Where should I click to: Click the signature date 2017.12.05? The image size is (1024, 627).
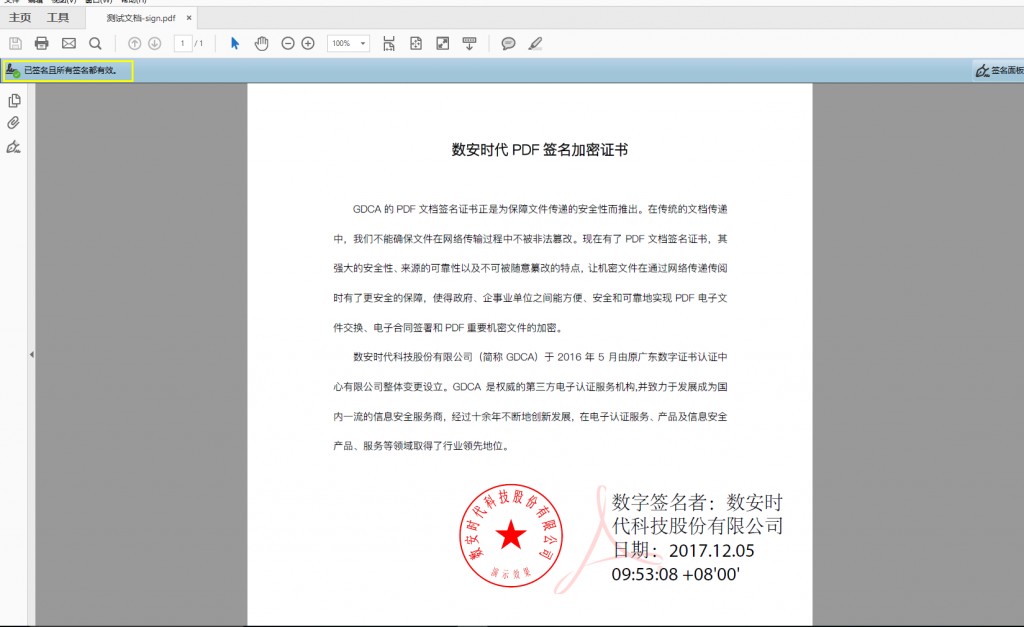[x=711, y=551]
